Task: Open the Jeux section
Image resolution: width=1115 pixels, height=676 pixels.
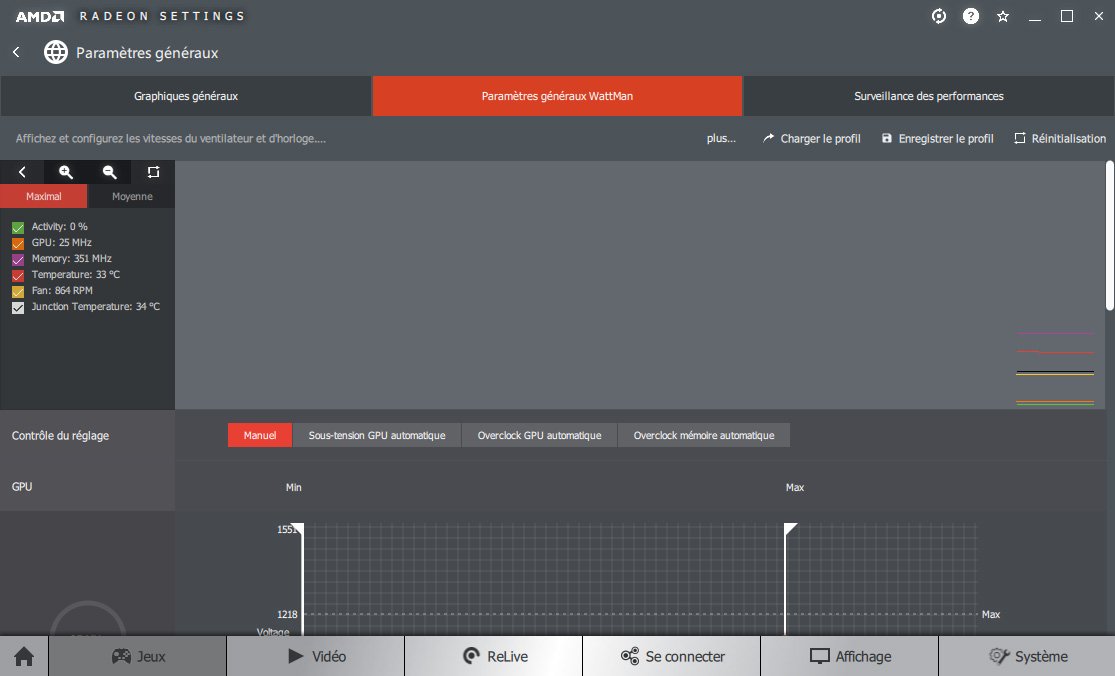Action: (x=138, y=656)
